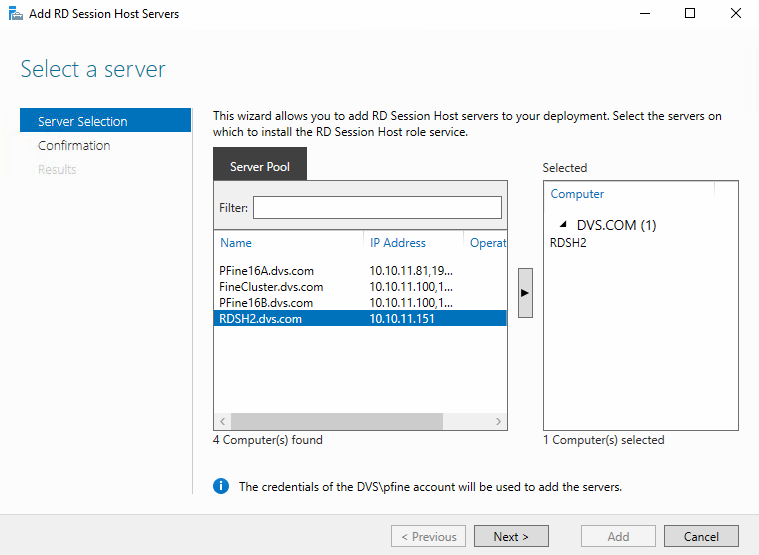Click the horizontal scrollbar's left arrow
The image size is (759, 555).
pyautogui.click(x=223, y=421)
